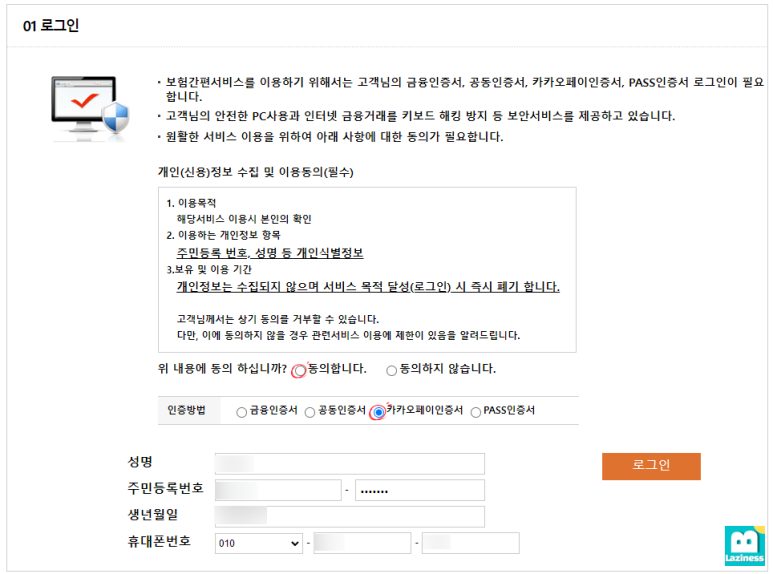Viewport: 773px width, 574px height.
Task: Click the orange 로그인 button
Action: point(651,466)
